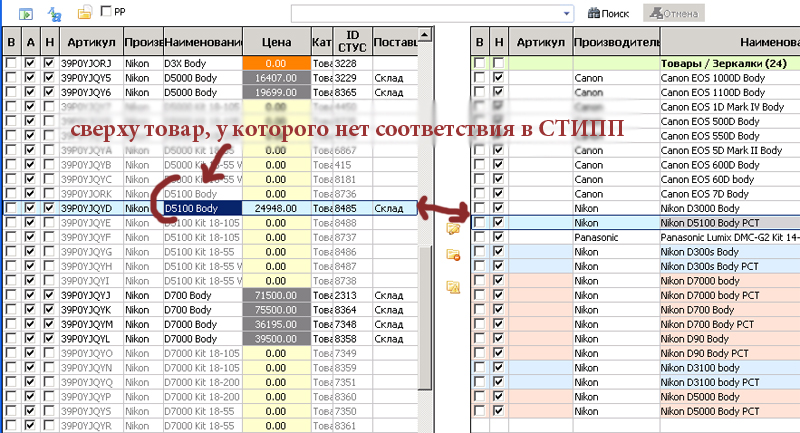The height and width of the screenshot is (433, 800).
Task: Click the left table Наименование column header
Action: [x=203, y=42]
